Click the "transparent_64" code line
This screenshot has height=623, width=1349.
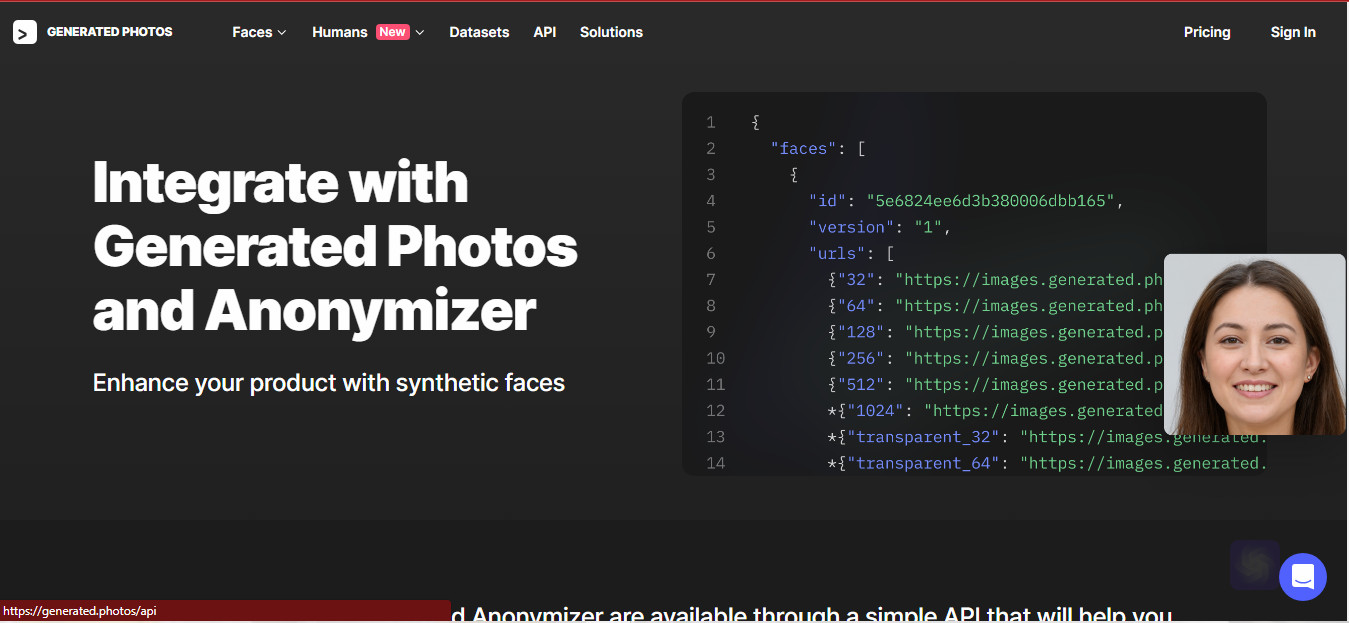coord(1047,463)
